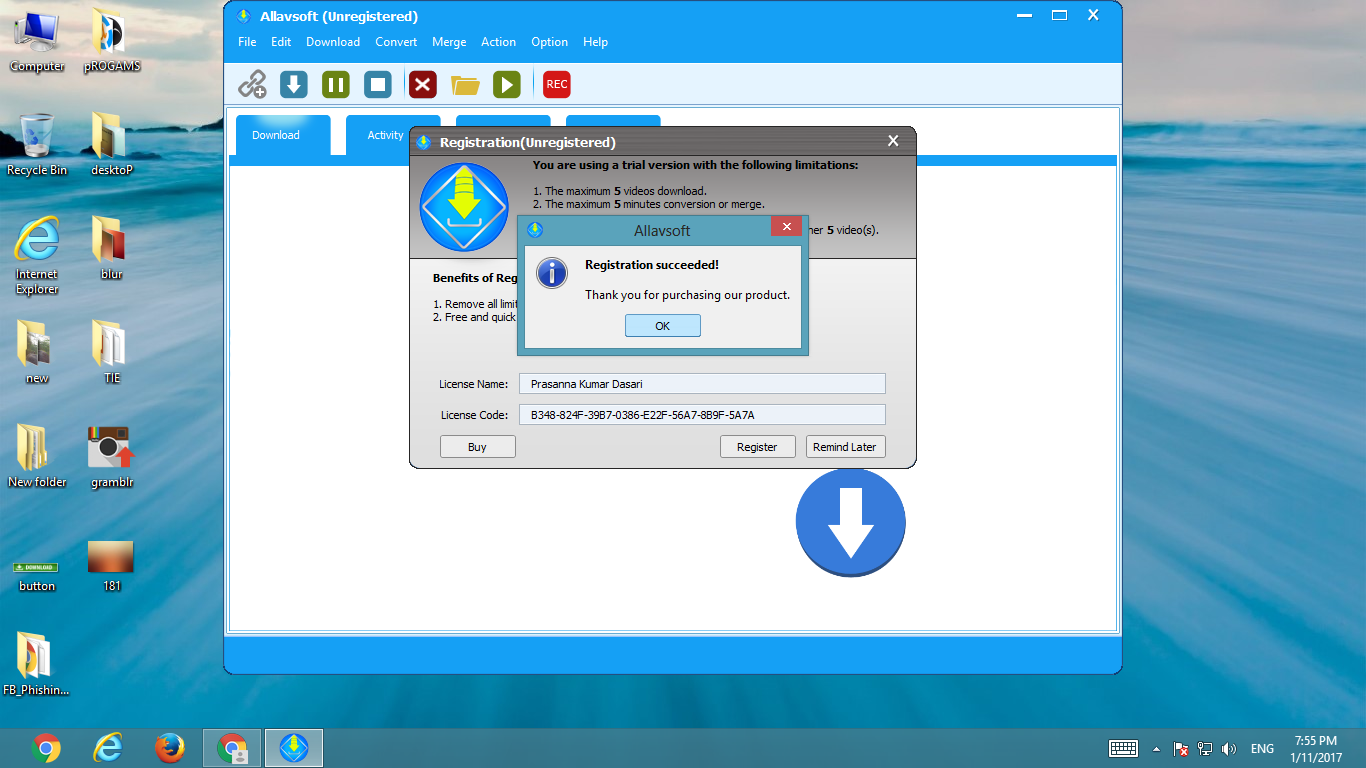Select desktoP folder on desktop
This screenshot has width=1366, height=768.
click(112, 146)
